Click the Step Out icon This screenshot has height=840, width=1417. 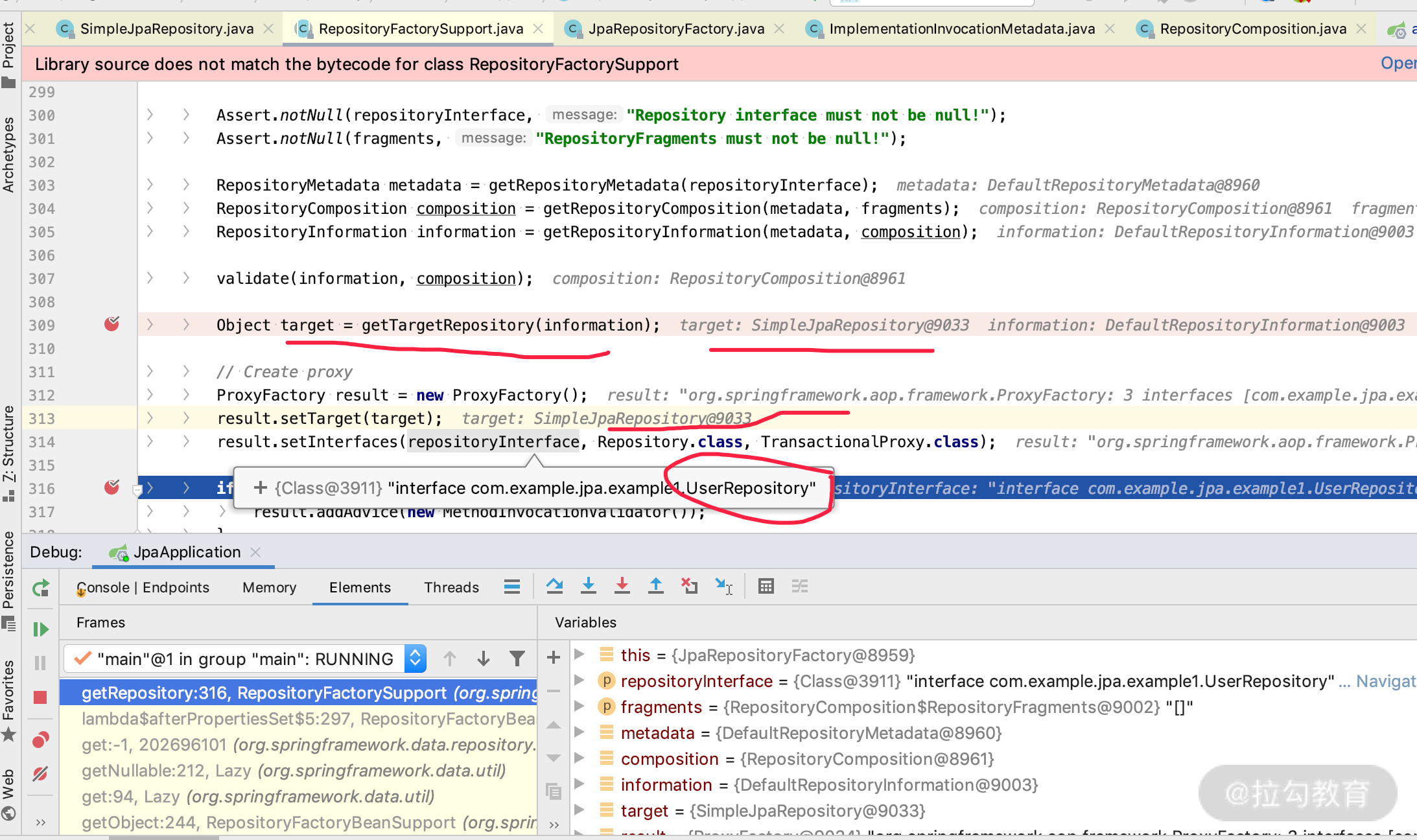click(x=655, y=586)
